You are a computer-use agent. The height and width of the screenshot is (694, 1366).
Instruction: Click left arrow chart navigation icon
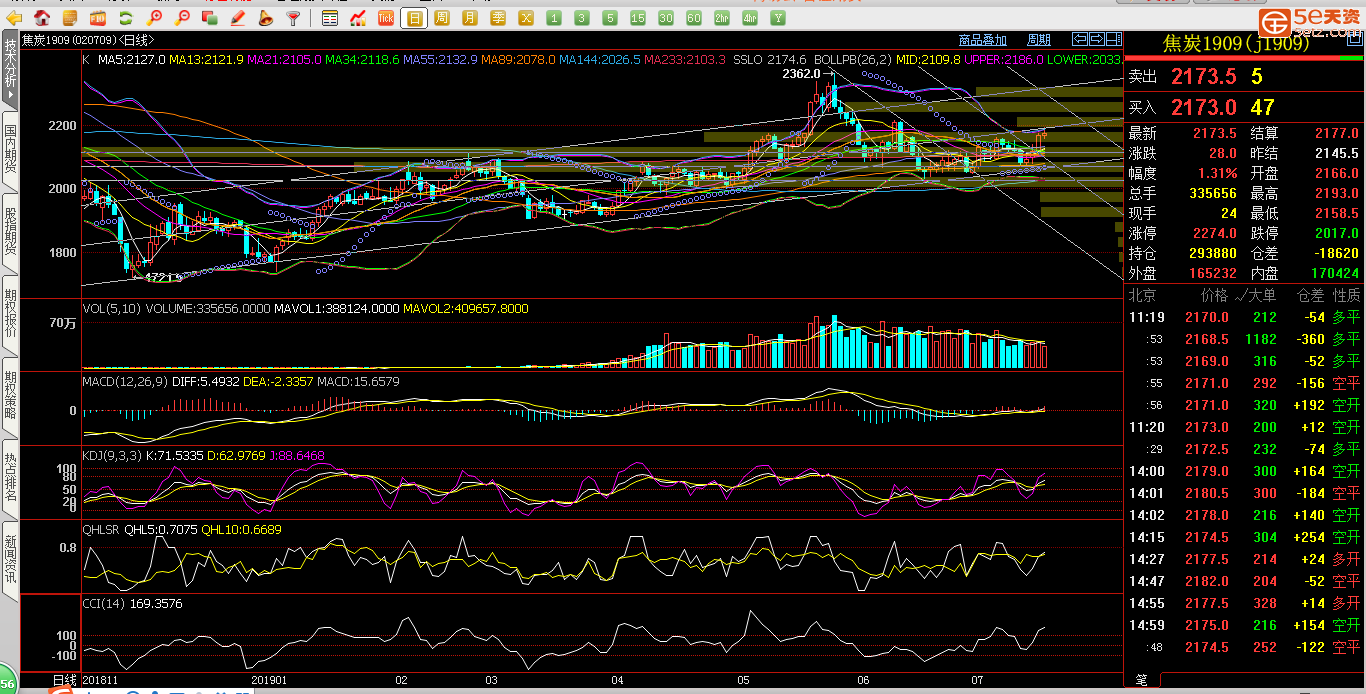click(x=1079, y=39)
